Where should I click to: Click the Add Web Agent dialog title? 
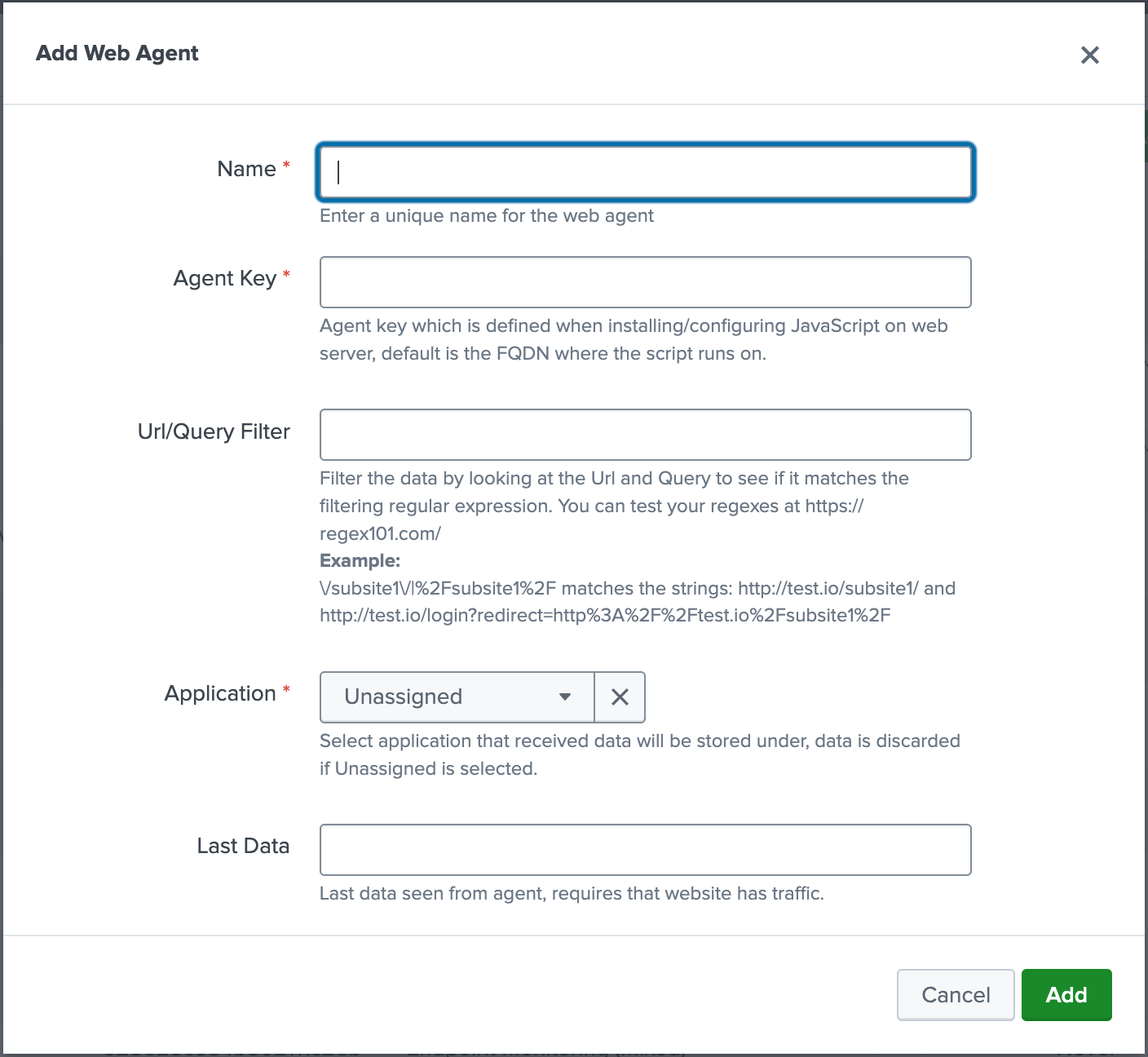(x=117, y=53)
